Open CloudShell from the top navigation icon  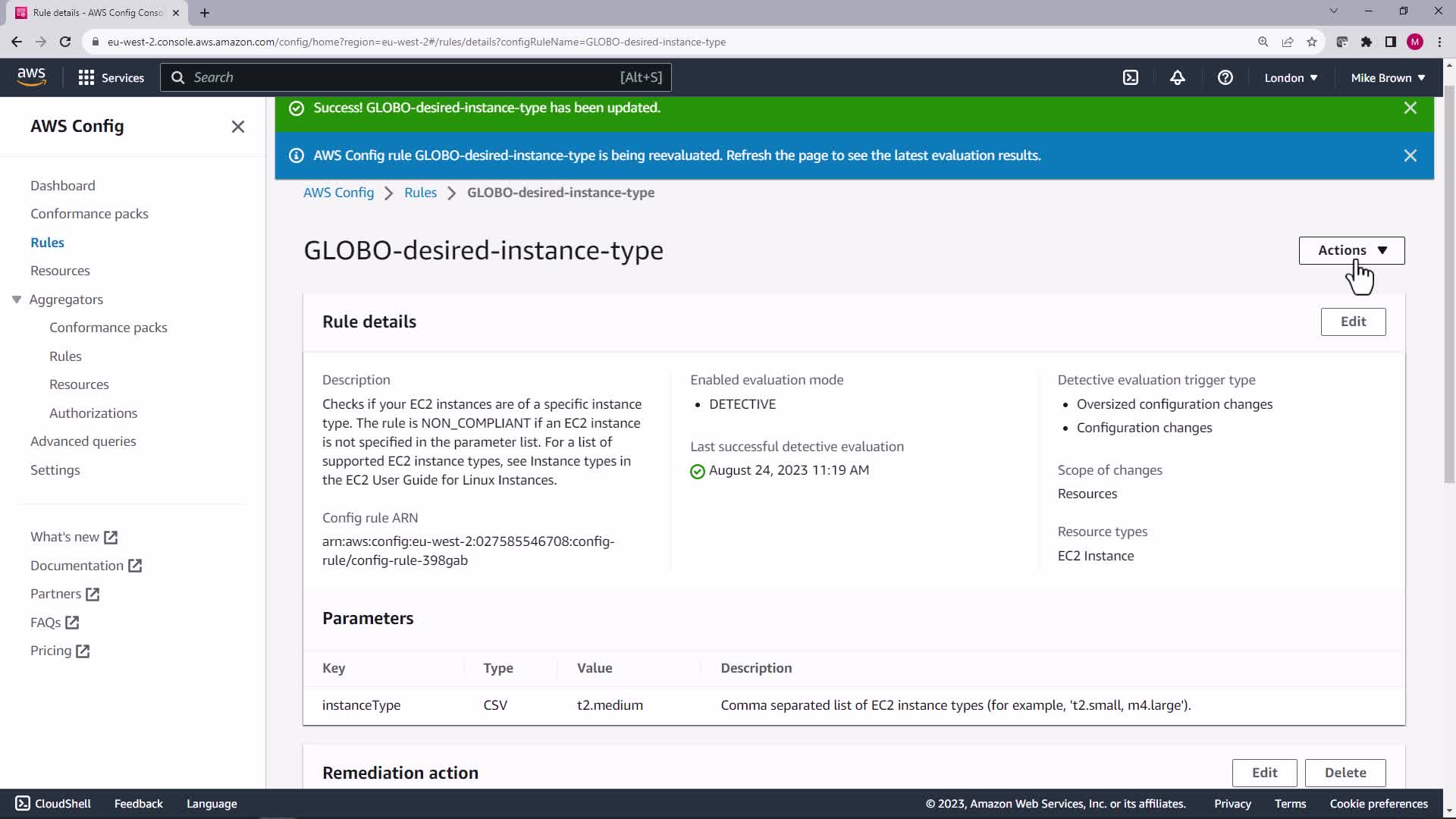(x=1130, y=77)
